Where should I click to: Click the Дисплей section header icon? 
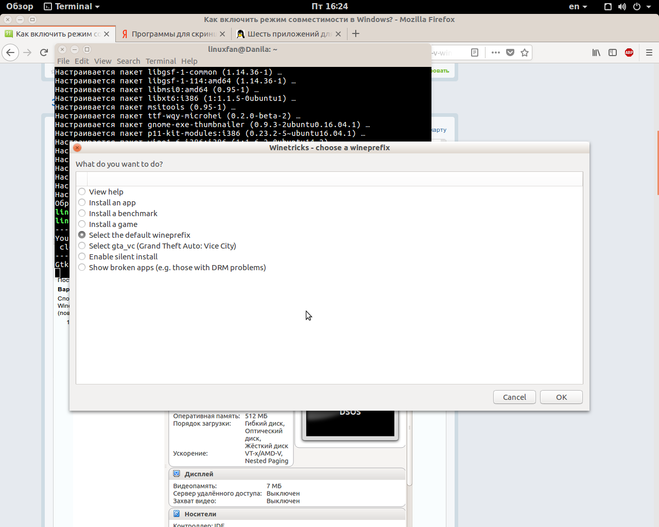tap(177, 474)
